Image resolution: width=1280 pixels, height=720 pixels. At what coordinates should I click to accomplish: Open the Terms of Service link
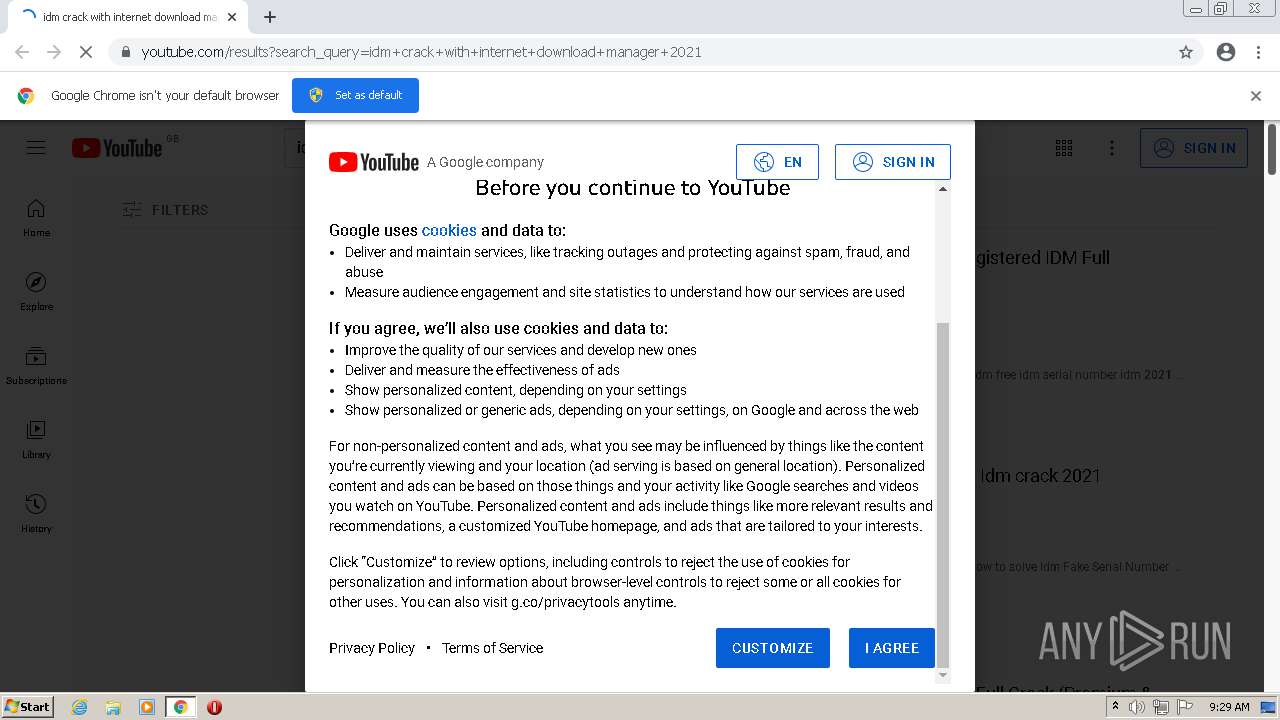[492, 648]
